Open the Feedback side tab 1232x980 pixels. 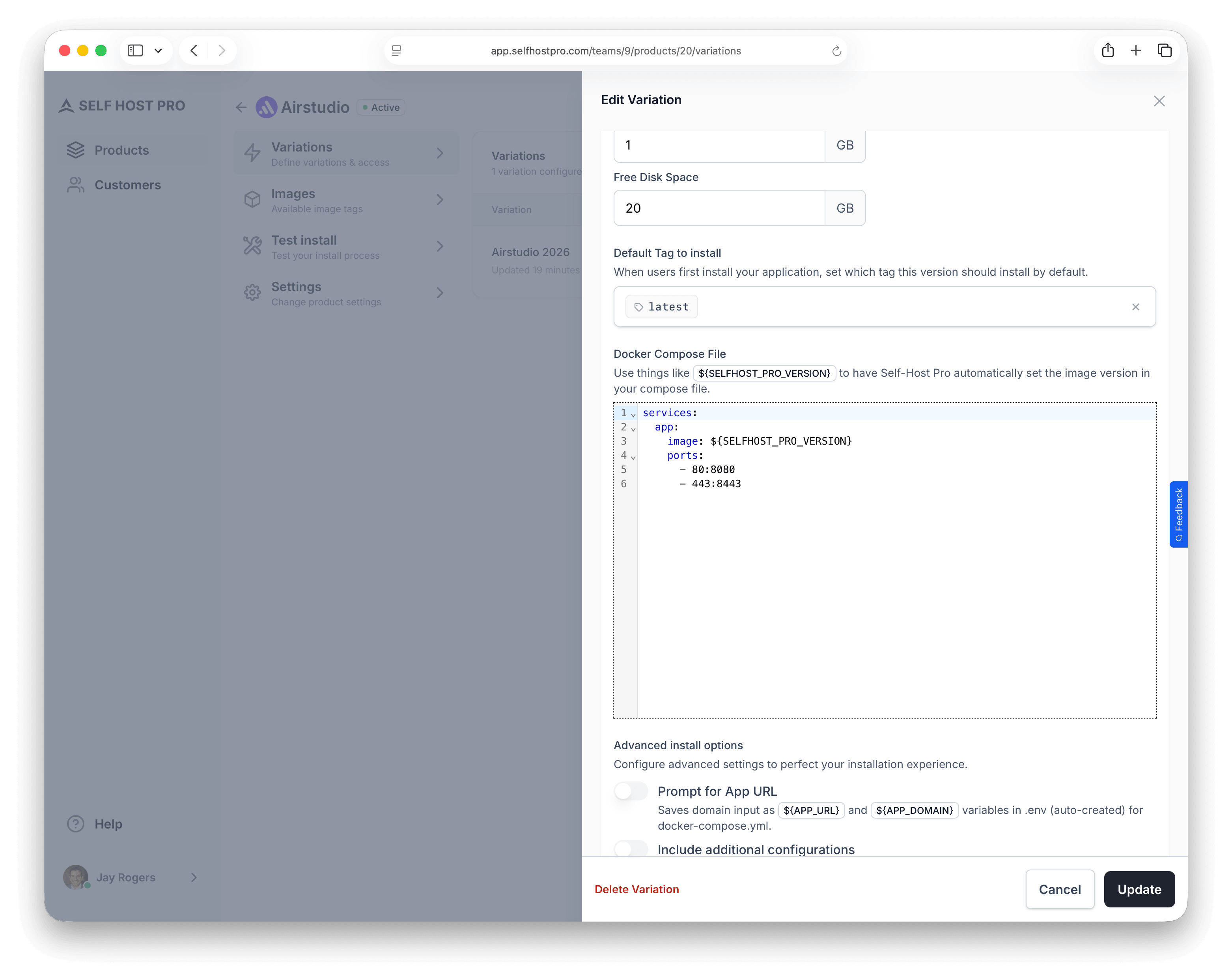(1178, 514)
